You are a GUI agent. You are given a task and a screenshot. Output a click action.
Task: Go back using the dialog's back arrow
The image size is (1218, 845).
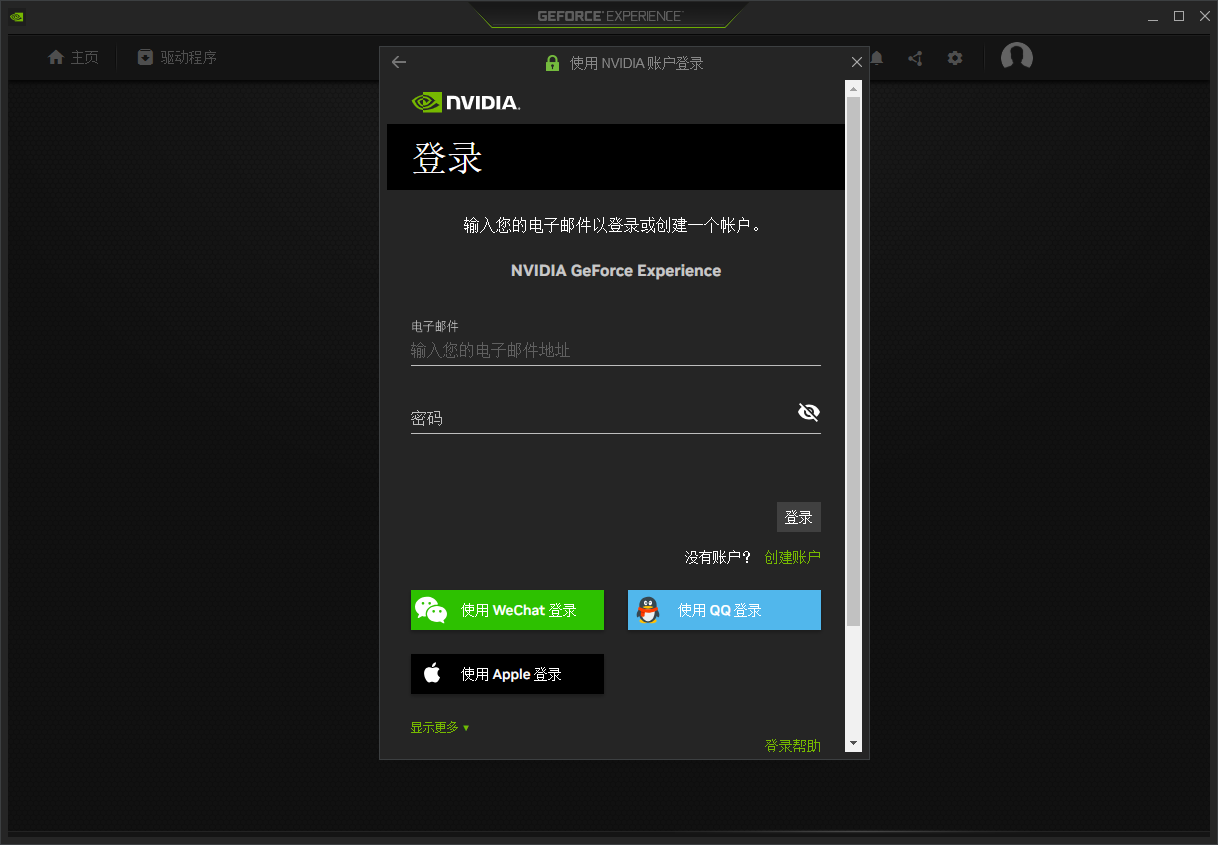pos(399,62)
